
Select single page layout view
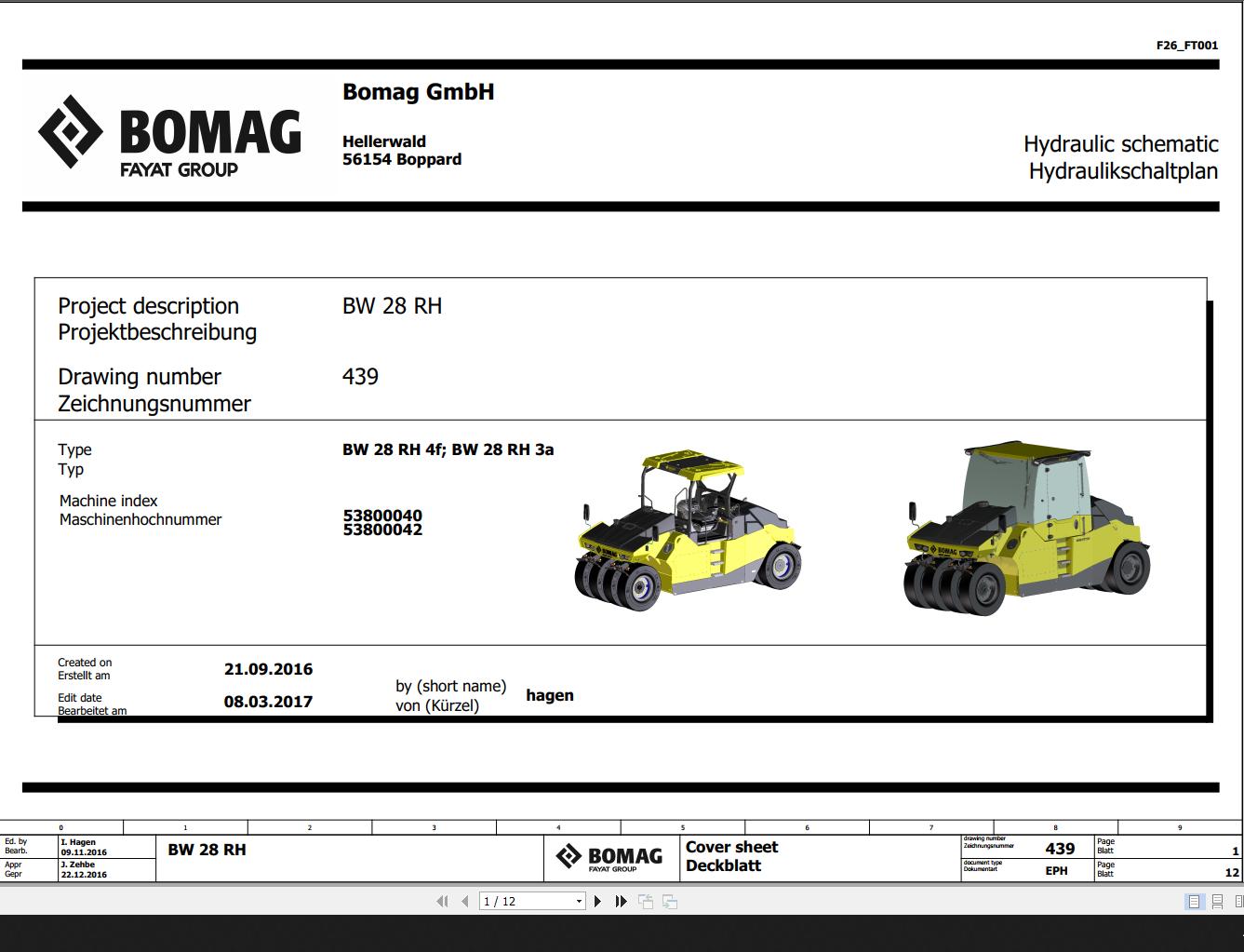click(x=1195, y=901)
